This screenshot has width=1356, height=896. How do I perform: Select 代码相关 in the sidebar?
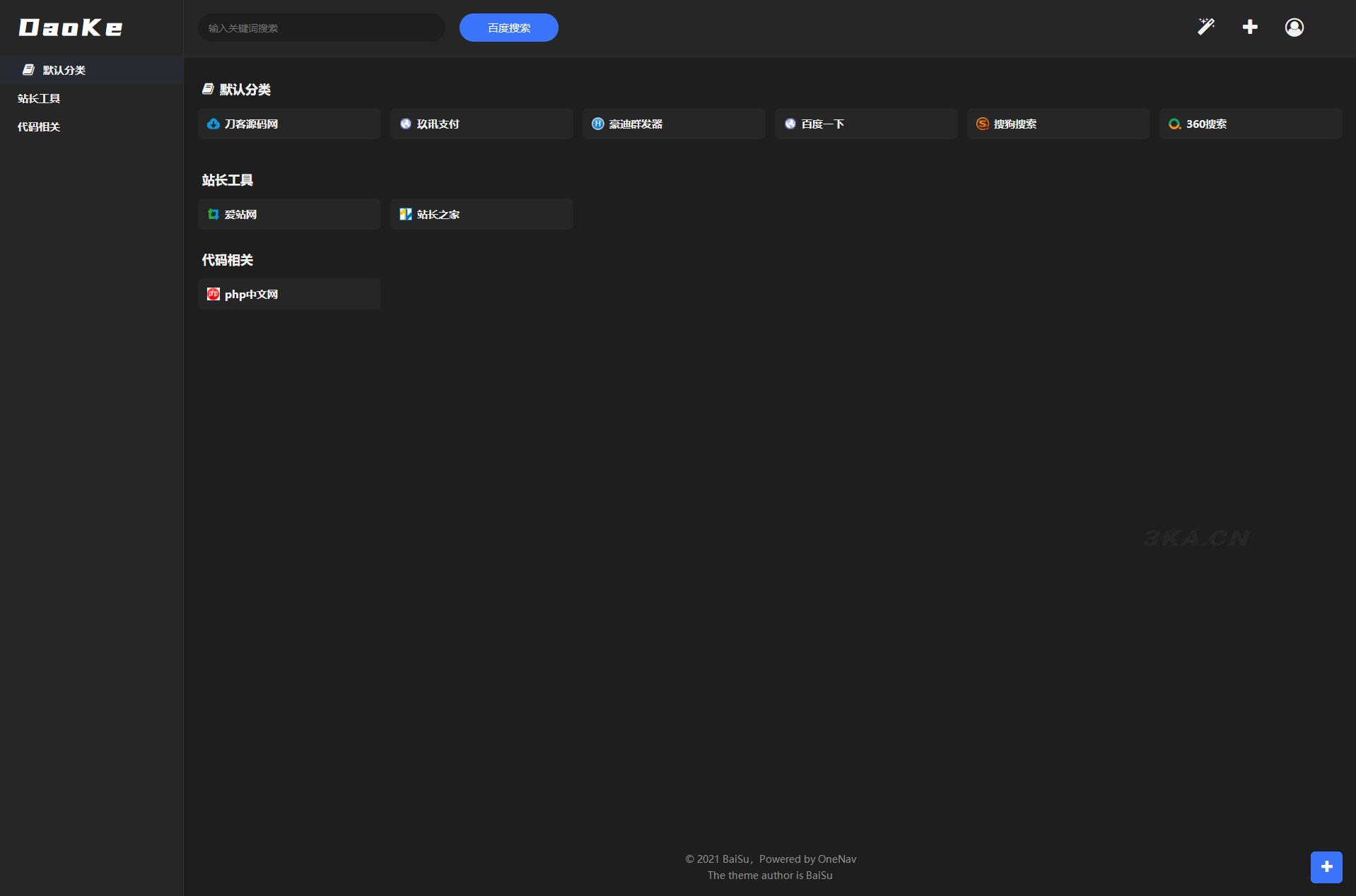tap(92, 126)
